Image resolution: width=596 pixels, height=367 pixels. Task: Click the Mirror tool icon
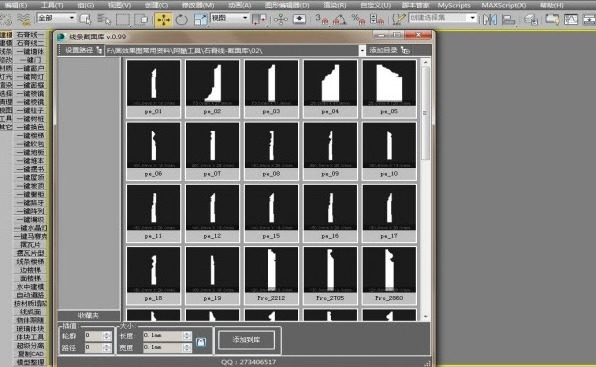pyautogui.click(x=490, y=19)
